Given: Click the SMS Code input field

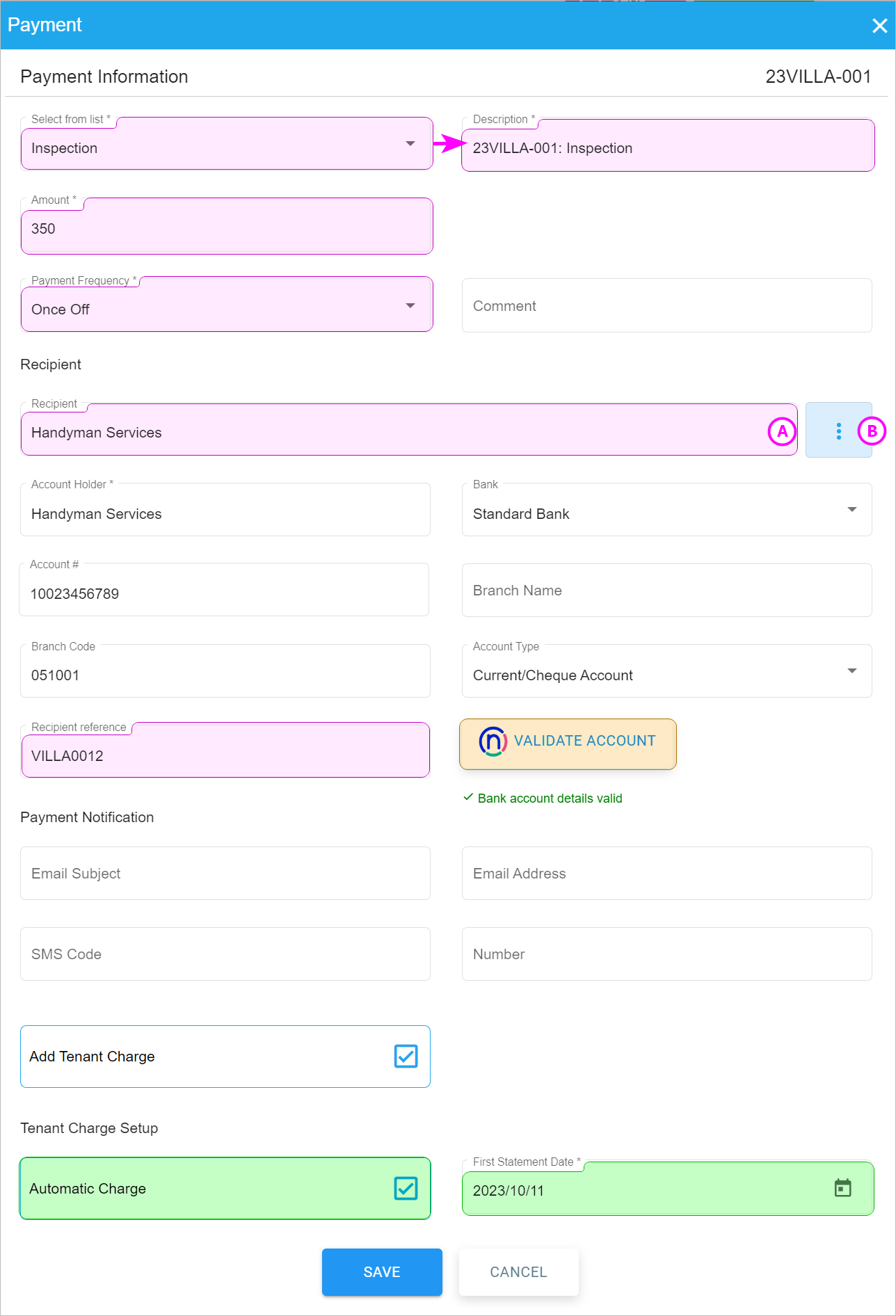Looking at the screenshot, I should tap(225, 954).
